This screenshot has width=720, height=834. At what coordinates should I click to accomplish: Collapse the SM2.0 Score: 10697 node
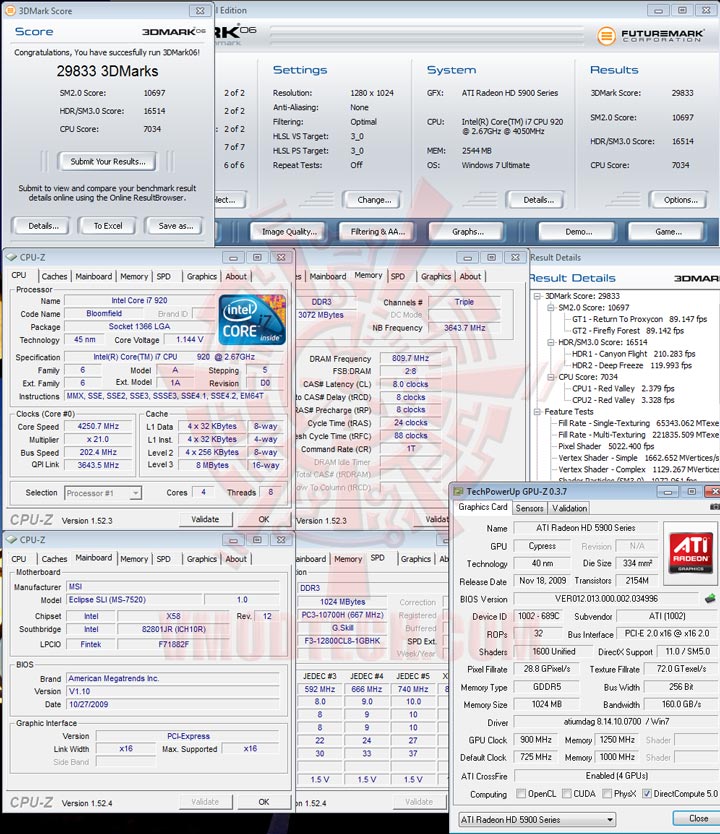coord(551,308)
